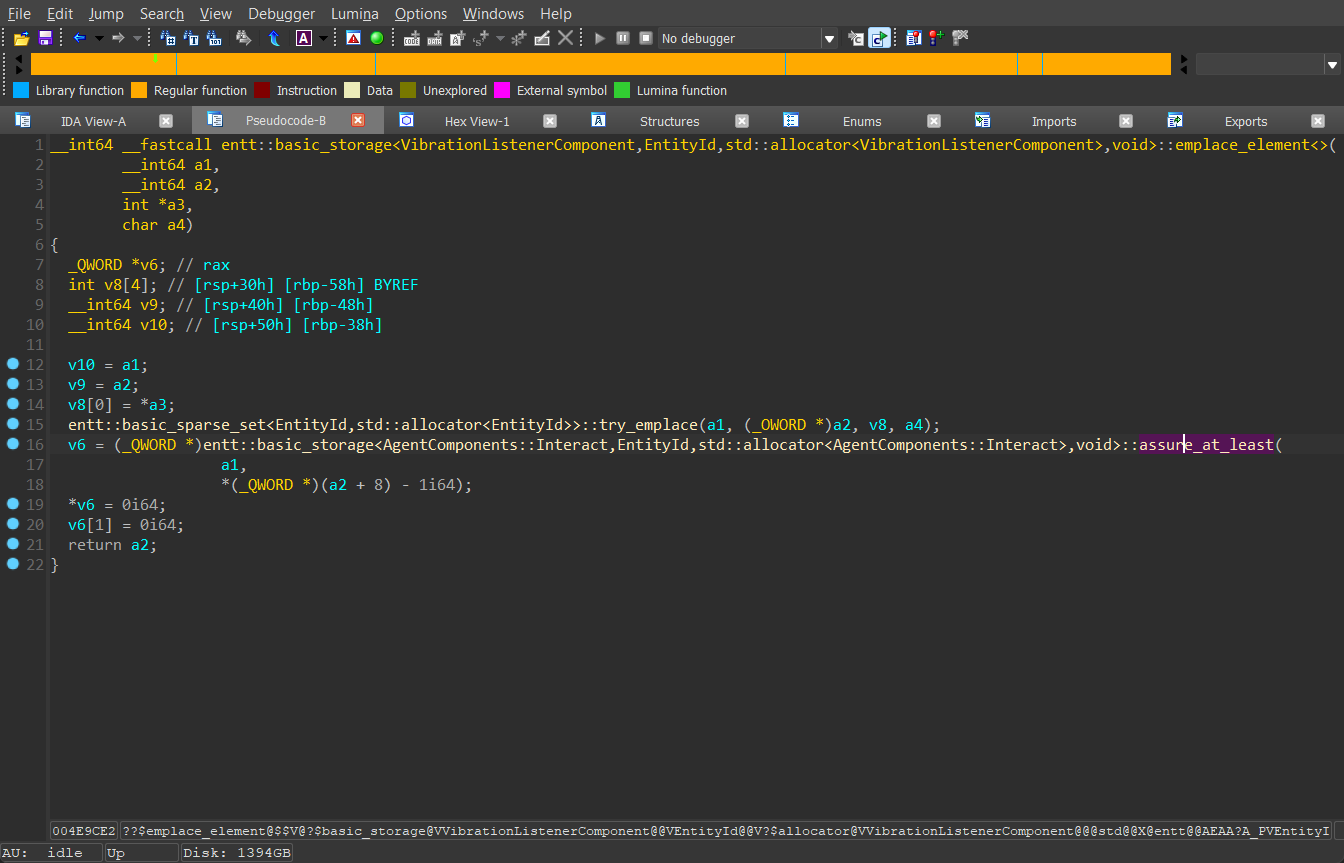Image resolution: width=1344 pixels, height=863 pixels.
Task: Click the orange navigation band overview
Action: point(600,64)
